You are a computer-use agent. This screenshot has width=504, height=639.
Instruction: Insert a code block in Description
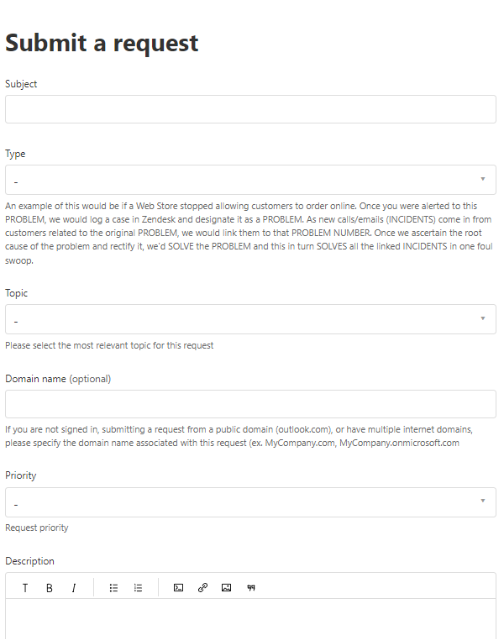178,588
